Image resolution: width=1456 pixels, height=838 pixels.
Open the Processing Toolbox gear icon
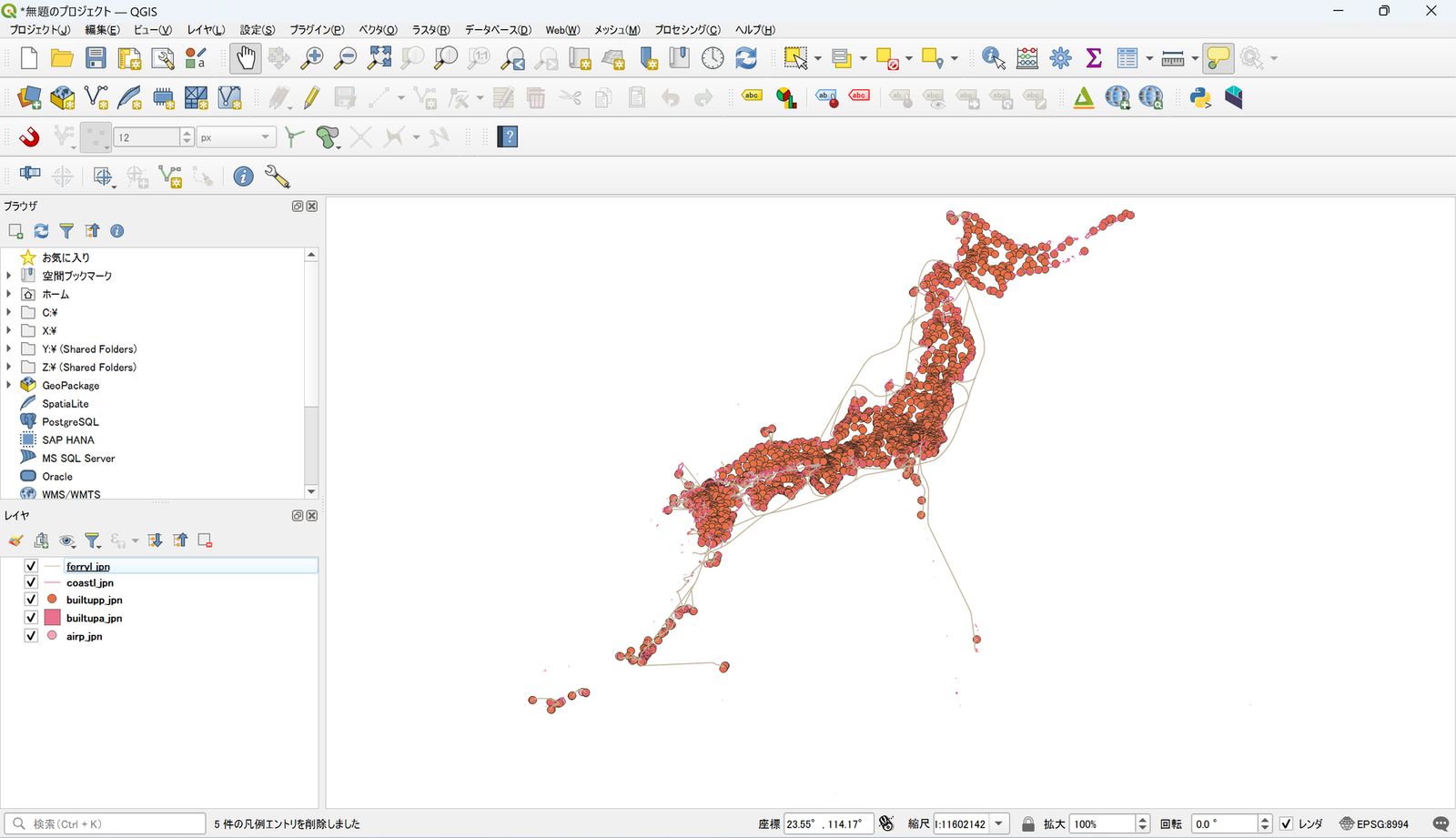(1061, 58)
